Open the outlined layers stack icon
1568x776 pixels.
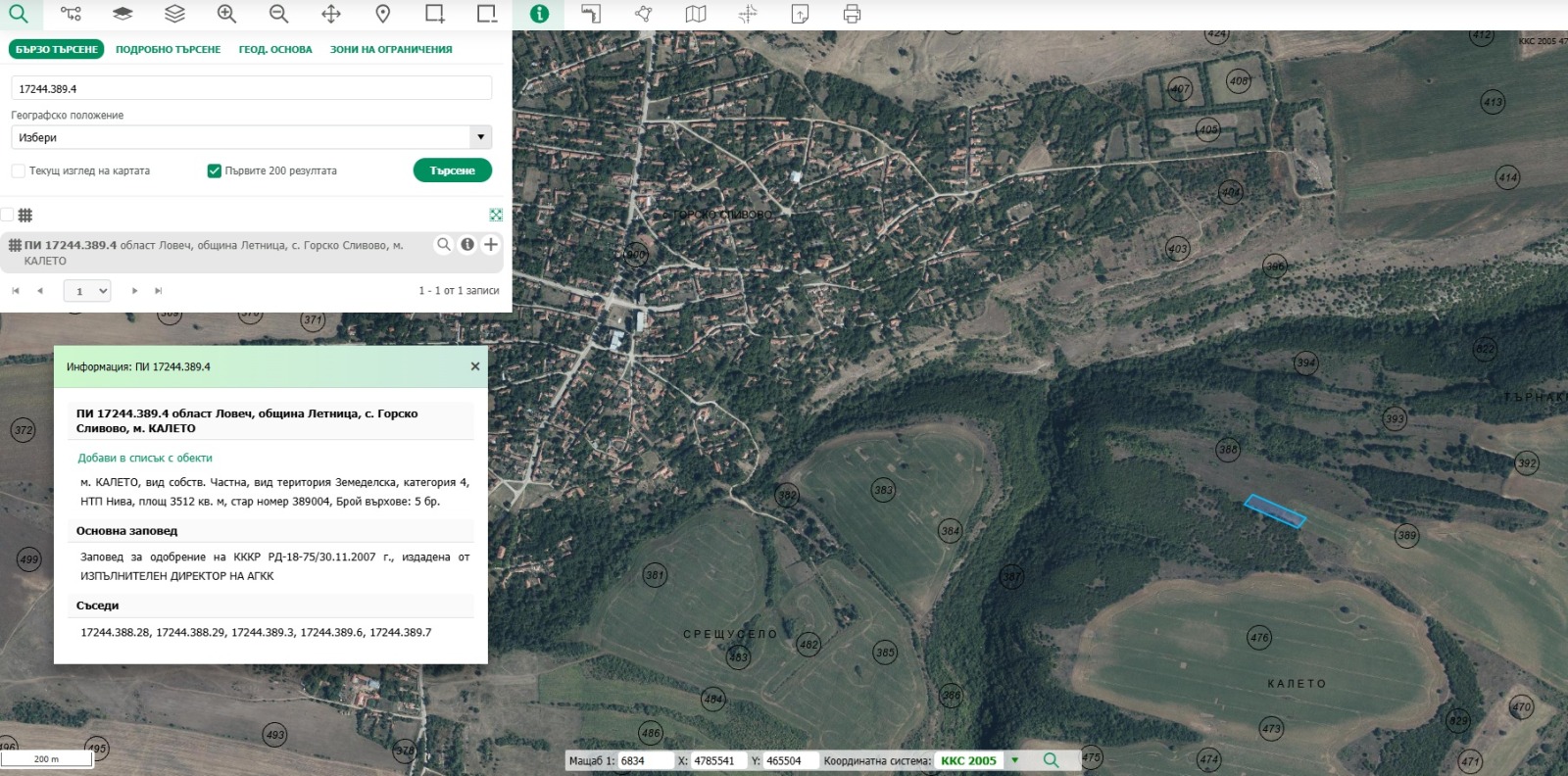click(174, 14)
